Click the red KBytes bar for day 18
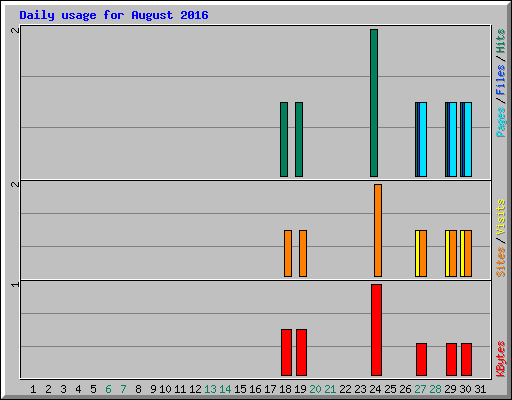512x400 pixels. (x=286, y=353)
